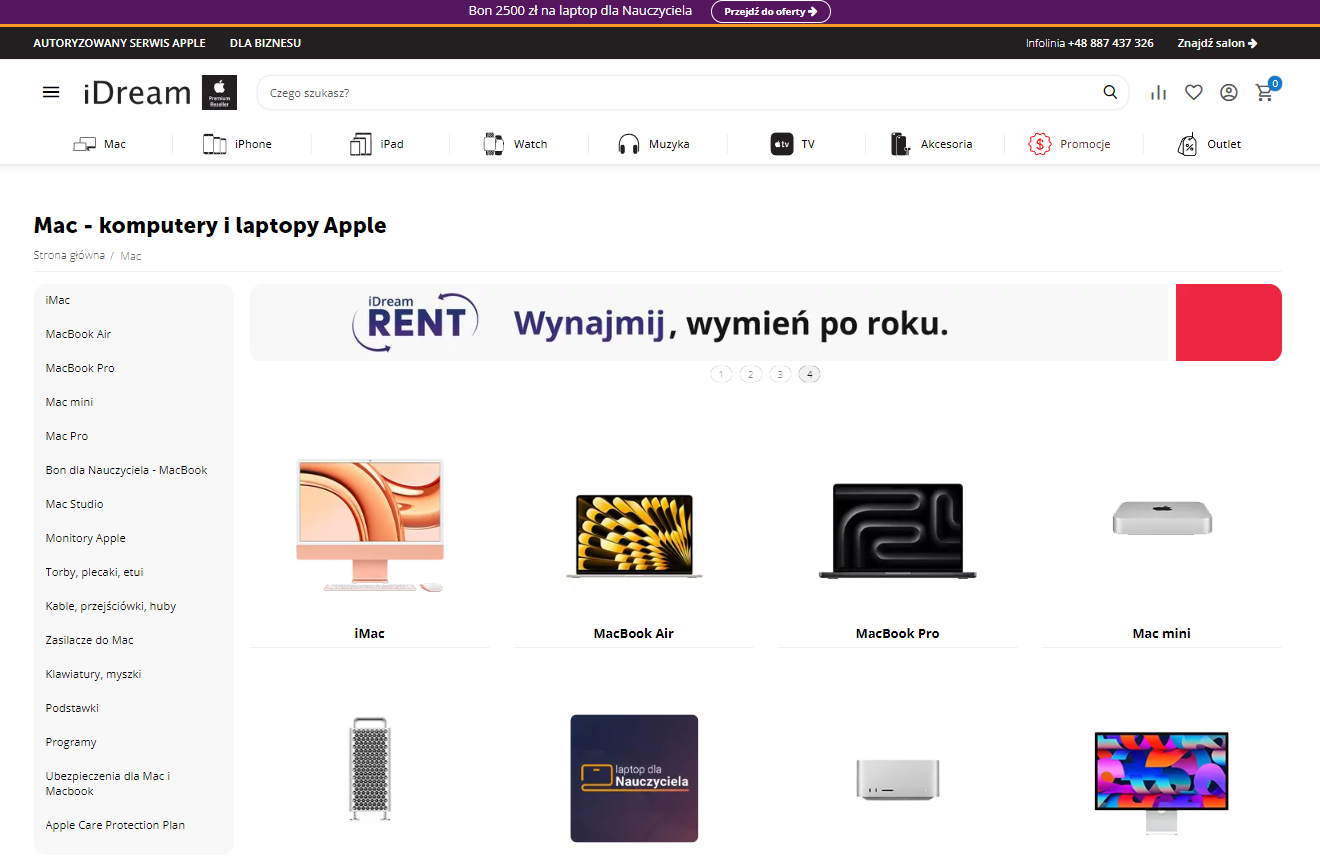This screenshot has height=856, width=1320.
Task: Click the laptop dla Nauczyciela tile
Action: click(634, 778)
